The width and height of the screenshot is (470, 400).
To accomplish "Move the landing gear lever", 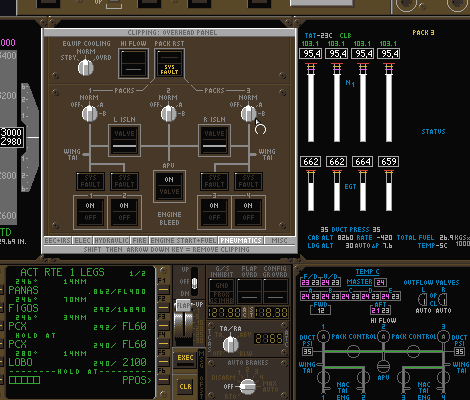I will click(194, 283).
